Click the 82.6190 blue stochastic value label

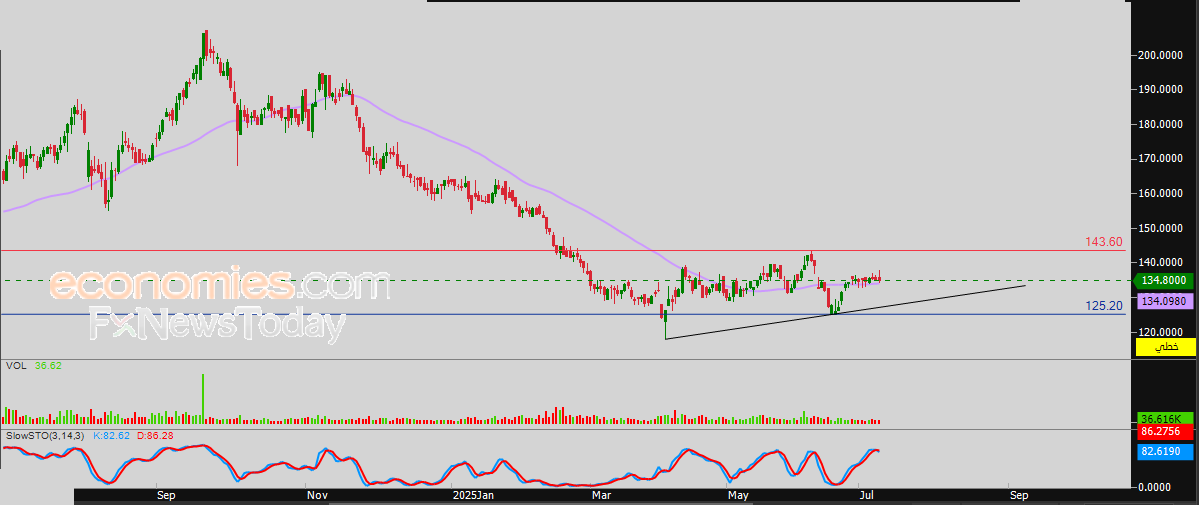1165,453
